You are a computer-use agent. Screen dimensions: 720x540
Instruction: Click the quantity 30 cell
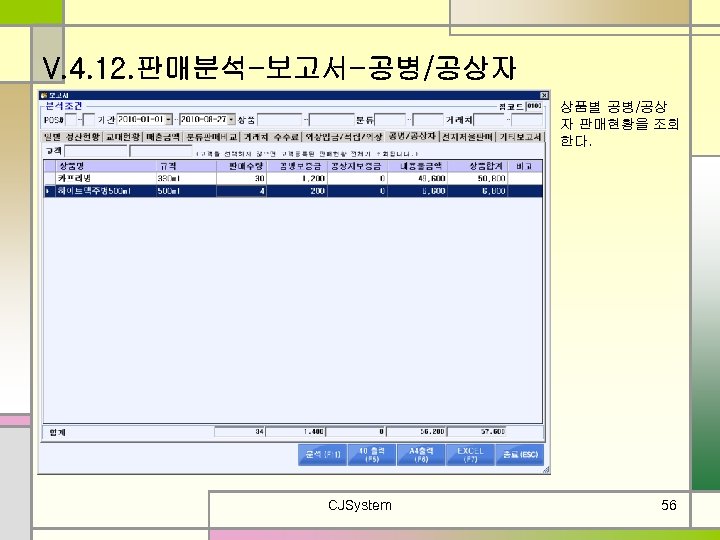pos(242,178)
